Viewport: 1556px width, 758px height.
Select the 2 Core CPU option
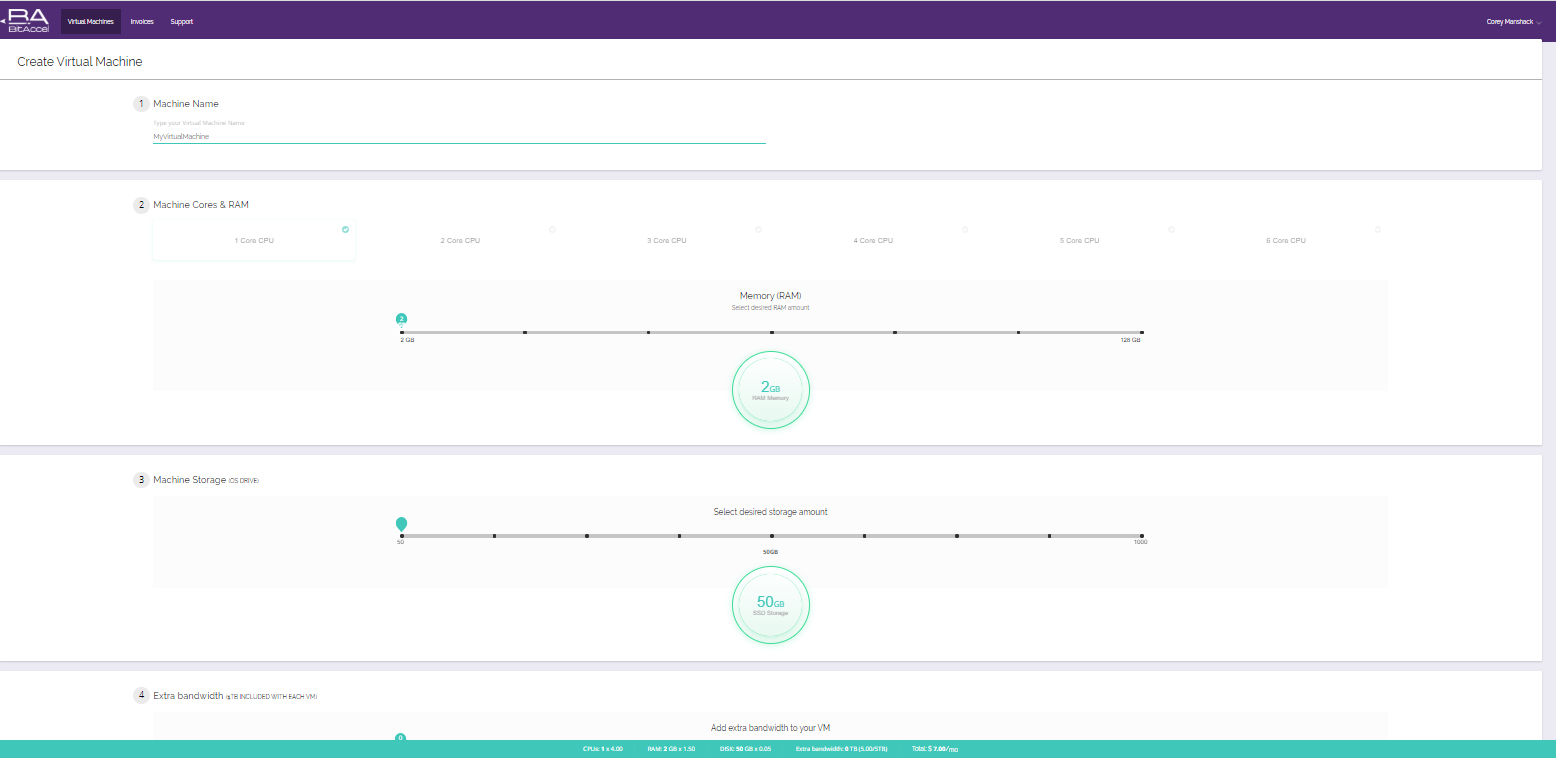point(460,241)
